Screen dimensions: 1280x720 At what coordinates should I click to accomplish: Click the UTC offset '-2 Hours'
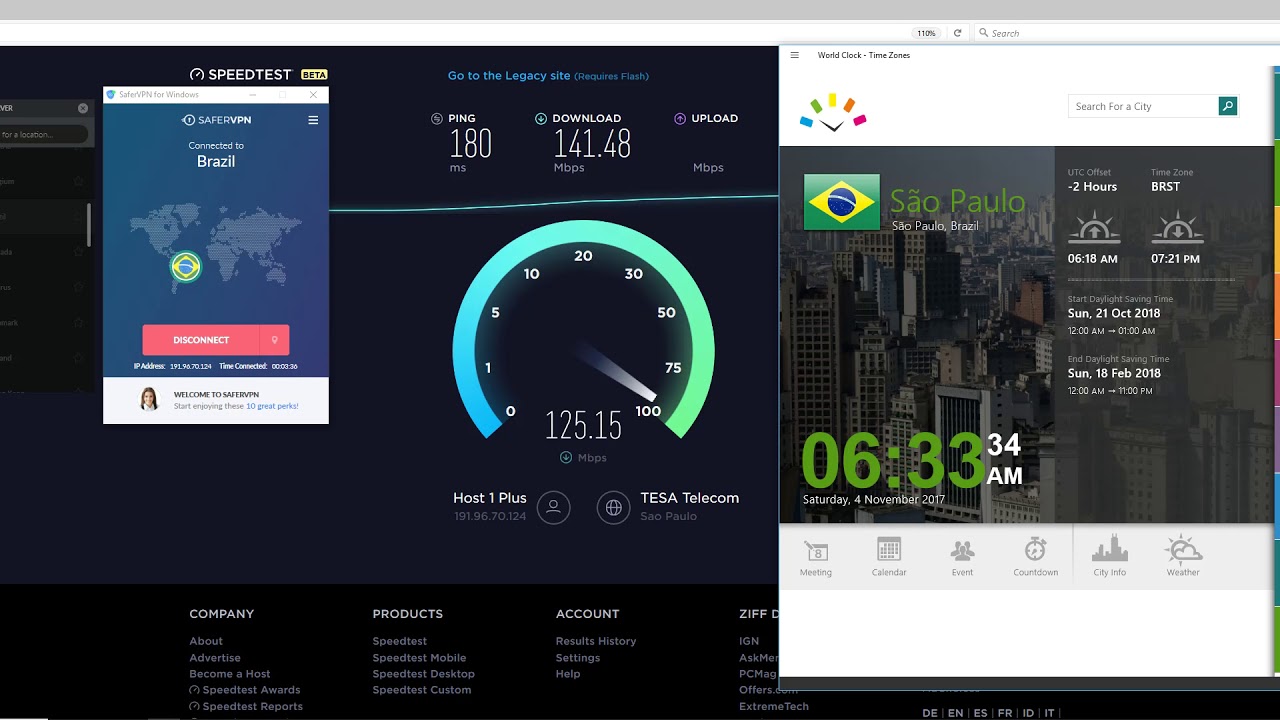click(1093, 187)
